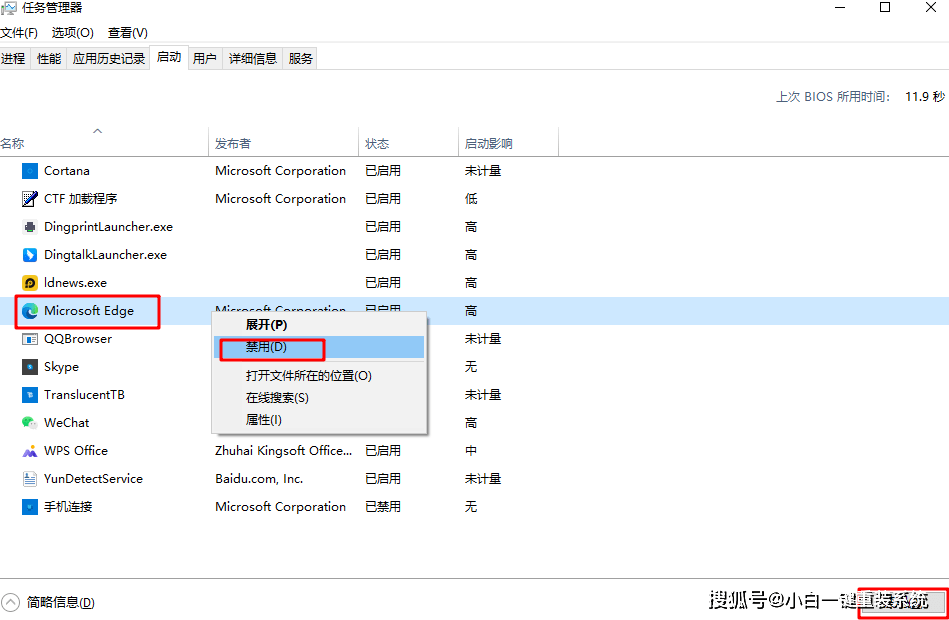Choose 展开(P) in context menu
Screen dimensions: 949x620
[319, 325]
